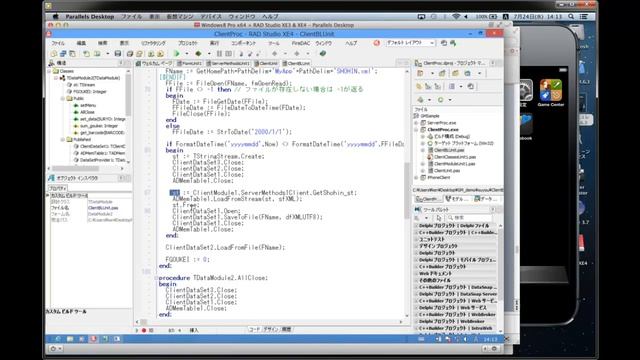Click the red icon beside layout combo box
The image size is (640, 360).
376,43
